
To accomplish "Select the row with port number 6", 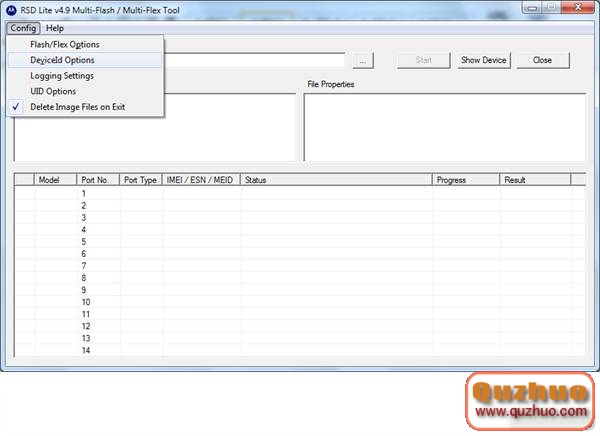I will [x=300, y=254].
